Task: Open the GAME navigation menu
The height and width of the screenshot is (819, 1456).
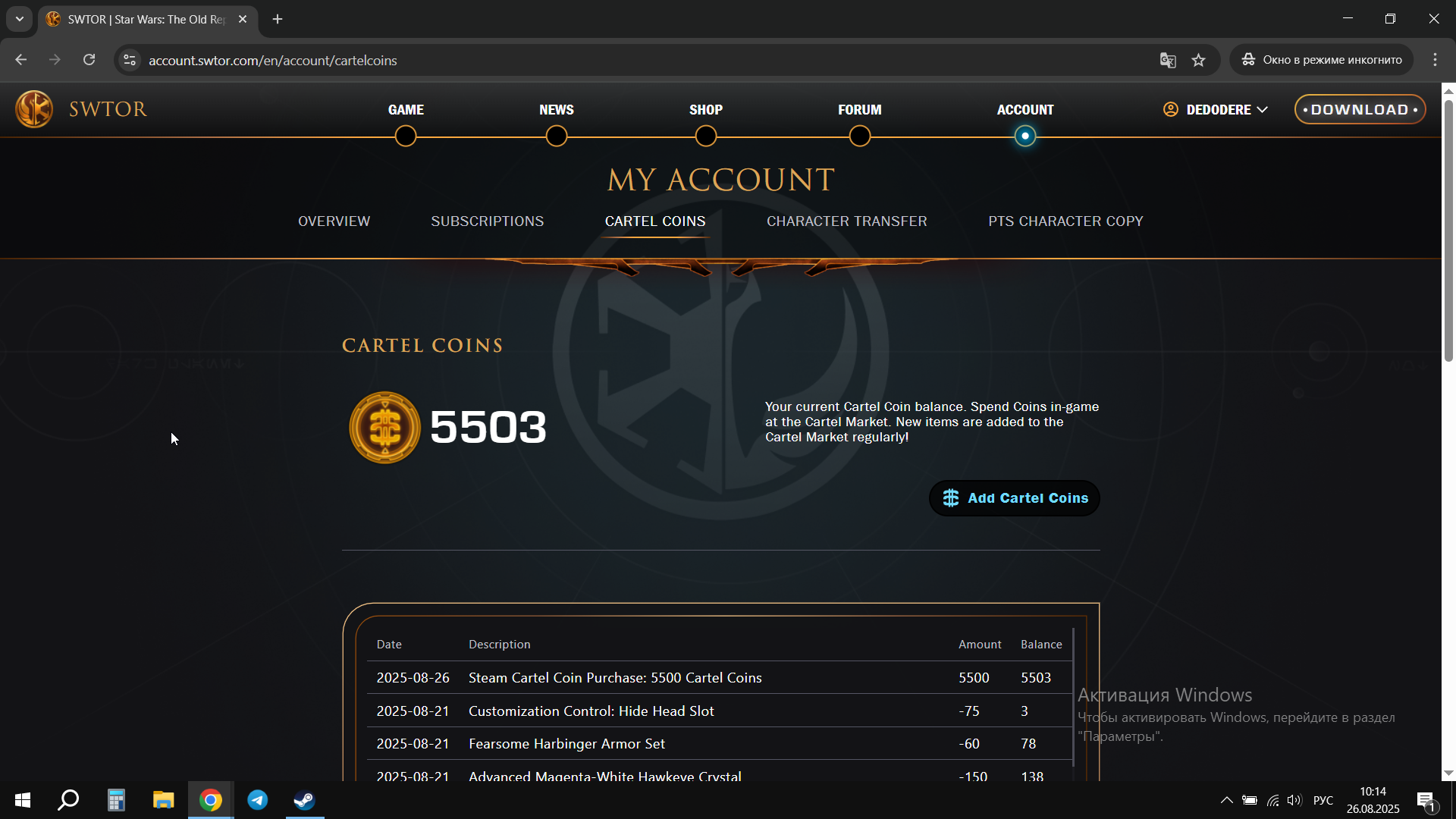Action: click(406, 110)
